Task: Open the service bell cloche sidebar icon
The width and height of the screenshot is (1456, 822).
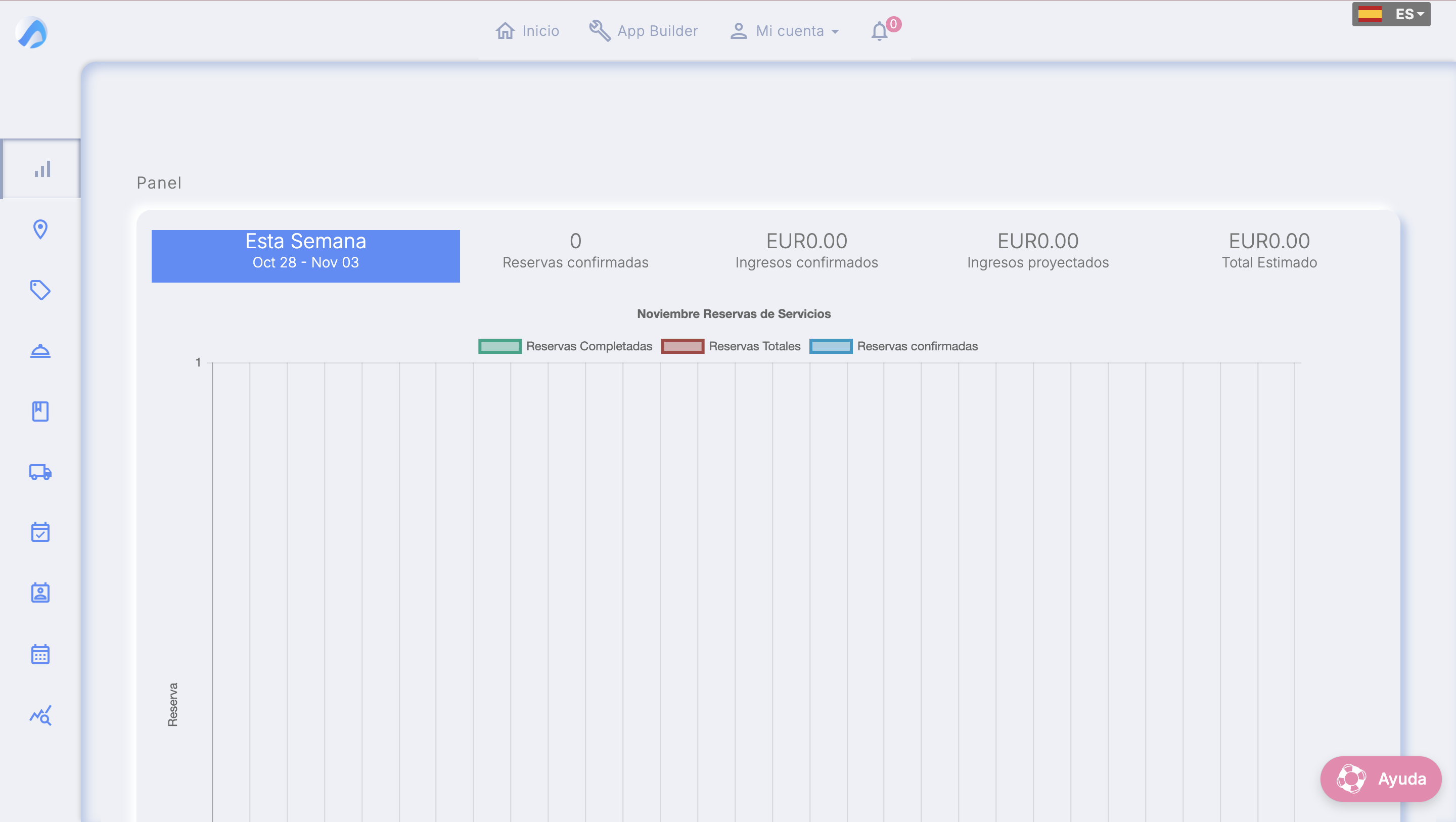Action: point(40,351)
